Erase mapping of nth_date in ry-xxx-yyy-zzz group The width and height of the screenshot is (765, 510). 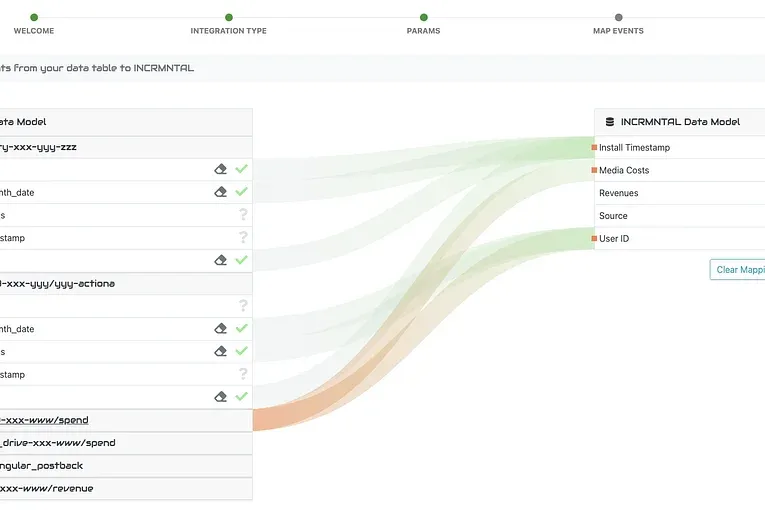click(221, 192)
